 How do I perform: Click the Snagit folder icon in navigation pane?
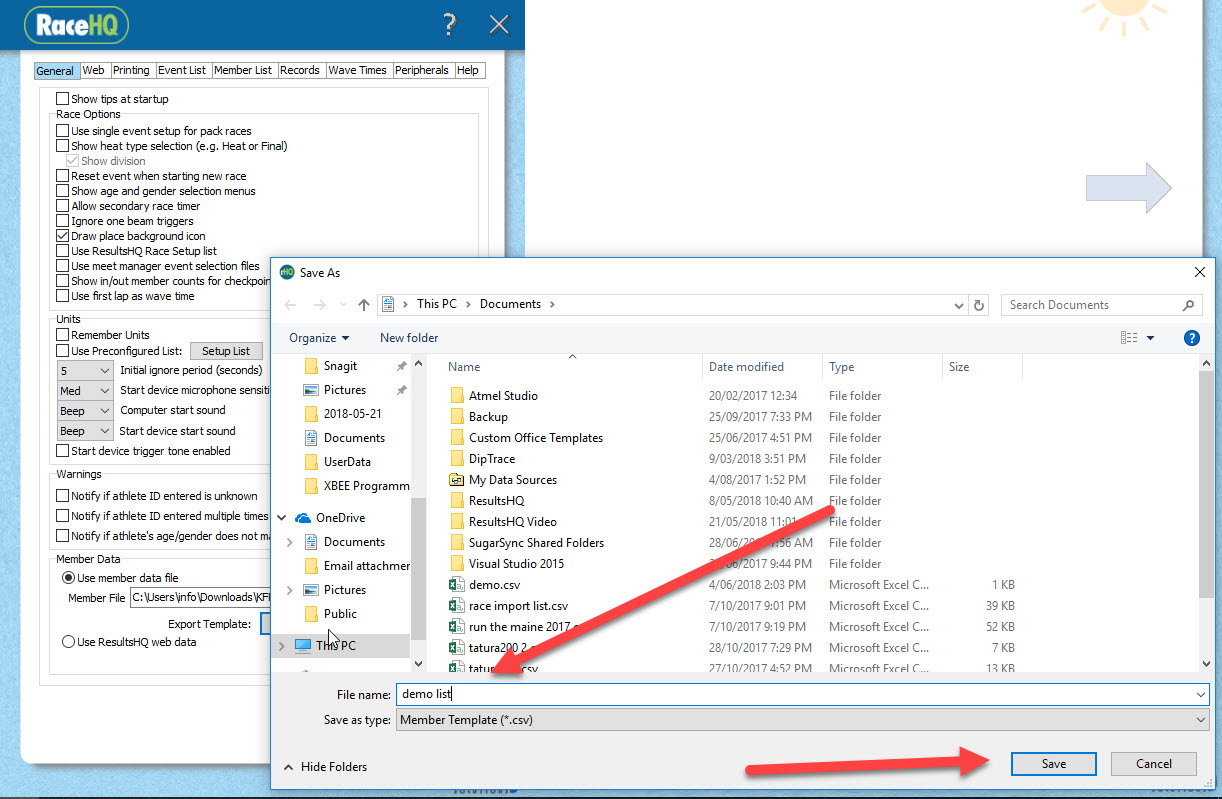point(311,366)
